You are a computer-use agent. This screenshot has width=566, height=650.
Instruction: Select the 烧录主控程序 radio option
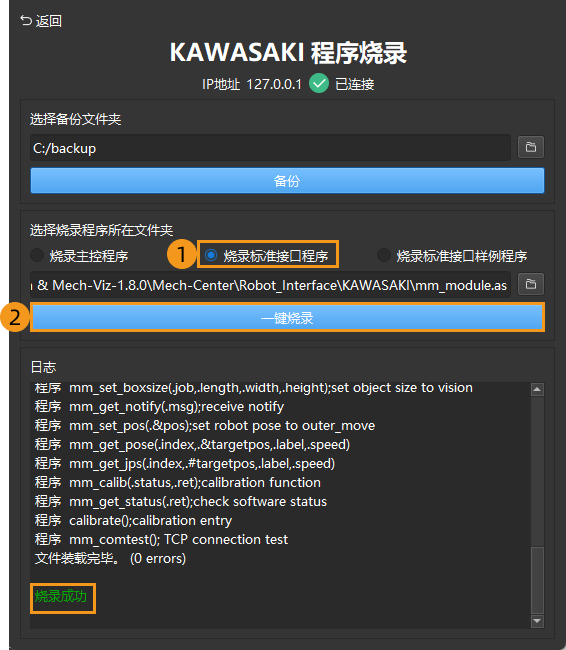click(79, 256)
